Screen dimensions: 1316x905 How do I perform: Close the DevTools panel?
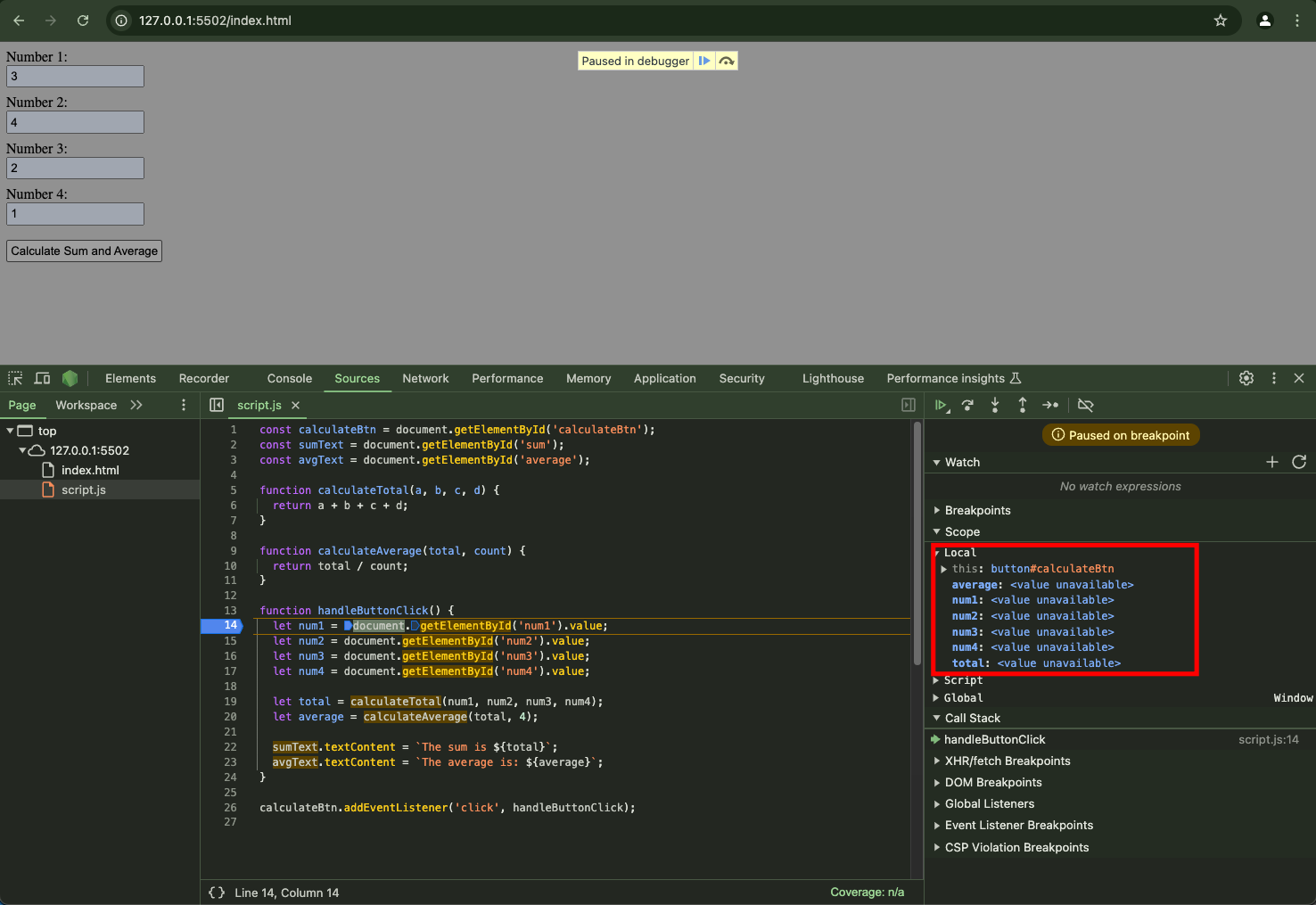[x=1299, y=378]
